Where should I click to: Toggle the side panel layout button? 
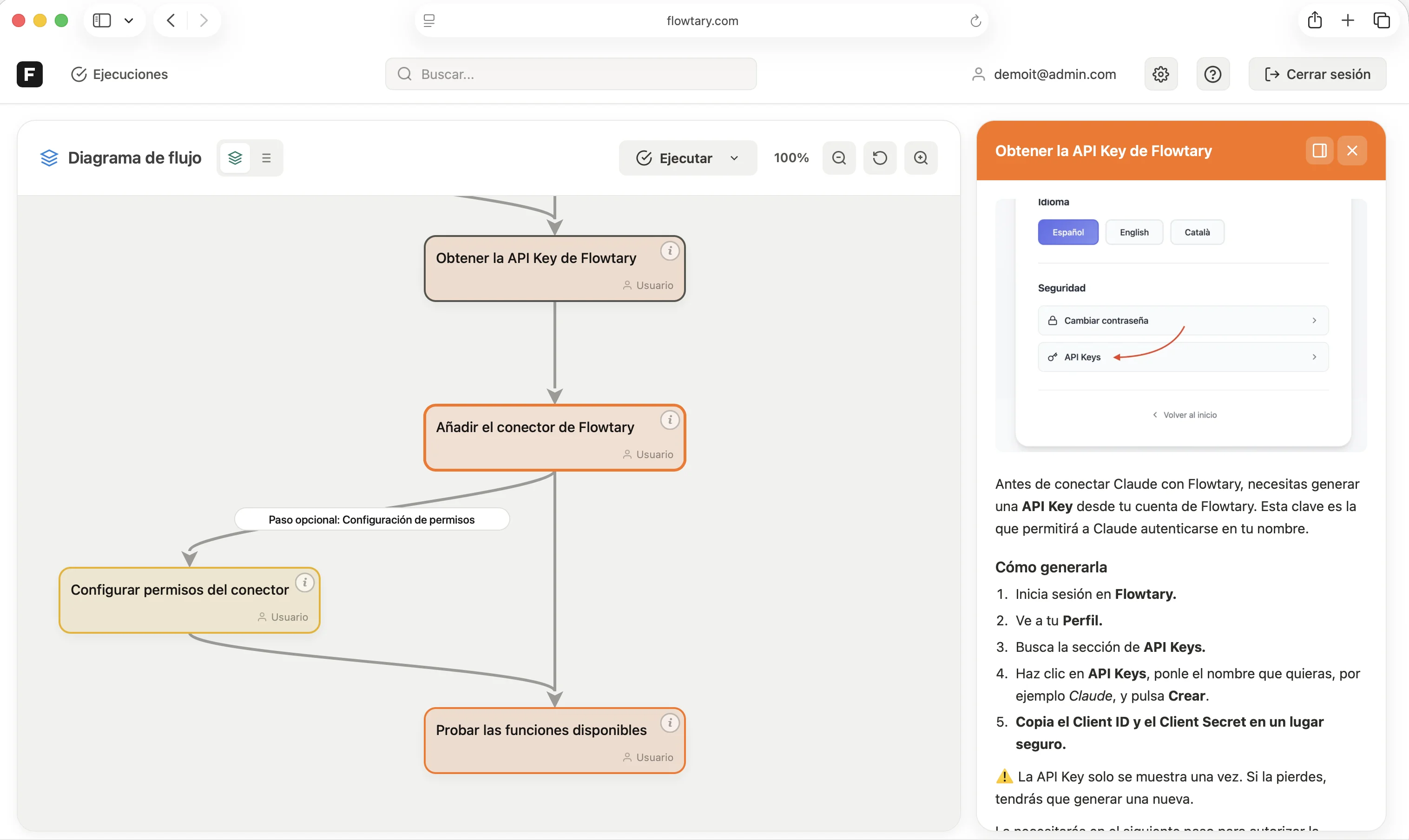point(1319,151)
